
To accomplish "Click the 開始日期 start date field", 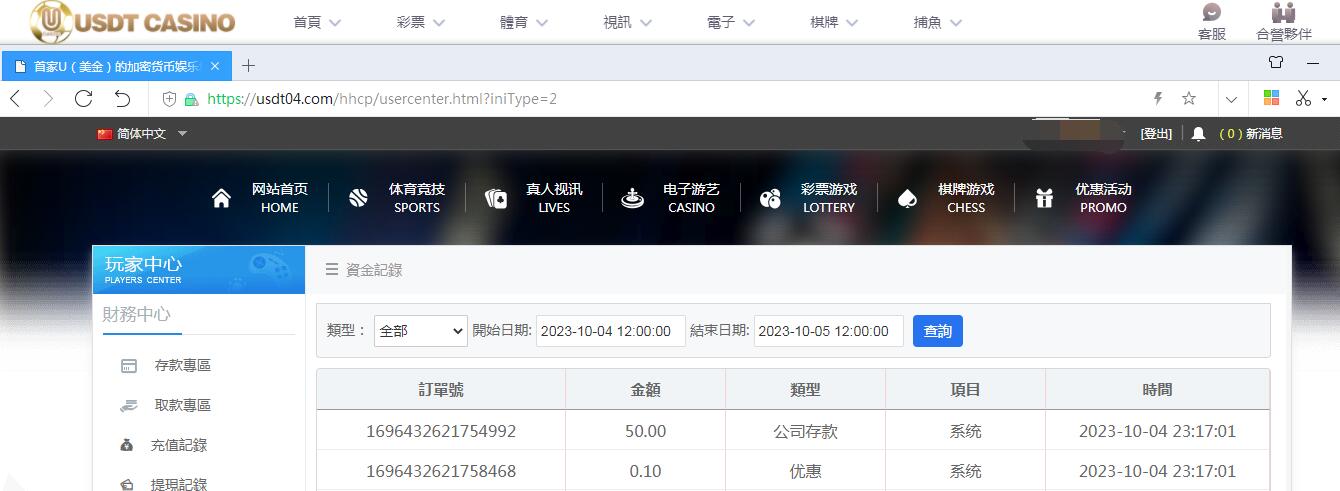I will [x=611, y=331].
